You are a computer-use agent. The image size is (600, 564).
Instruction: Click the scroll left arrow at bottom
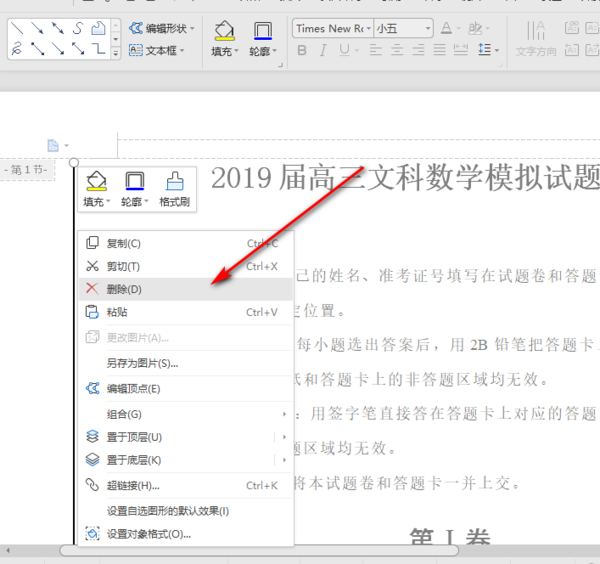pyautogui.click(x=8, y=551)
